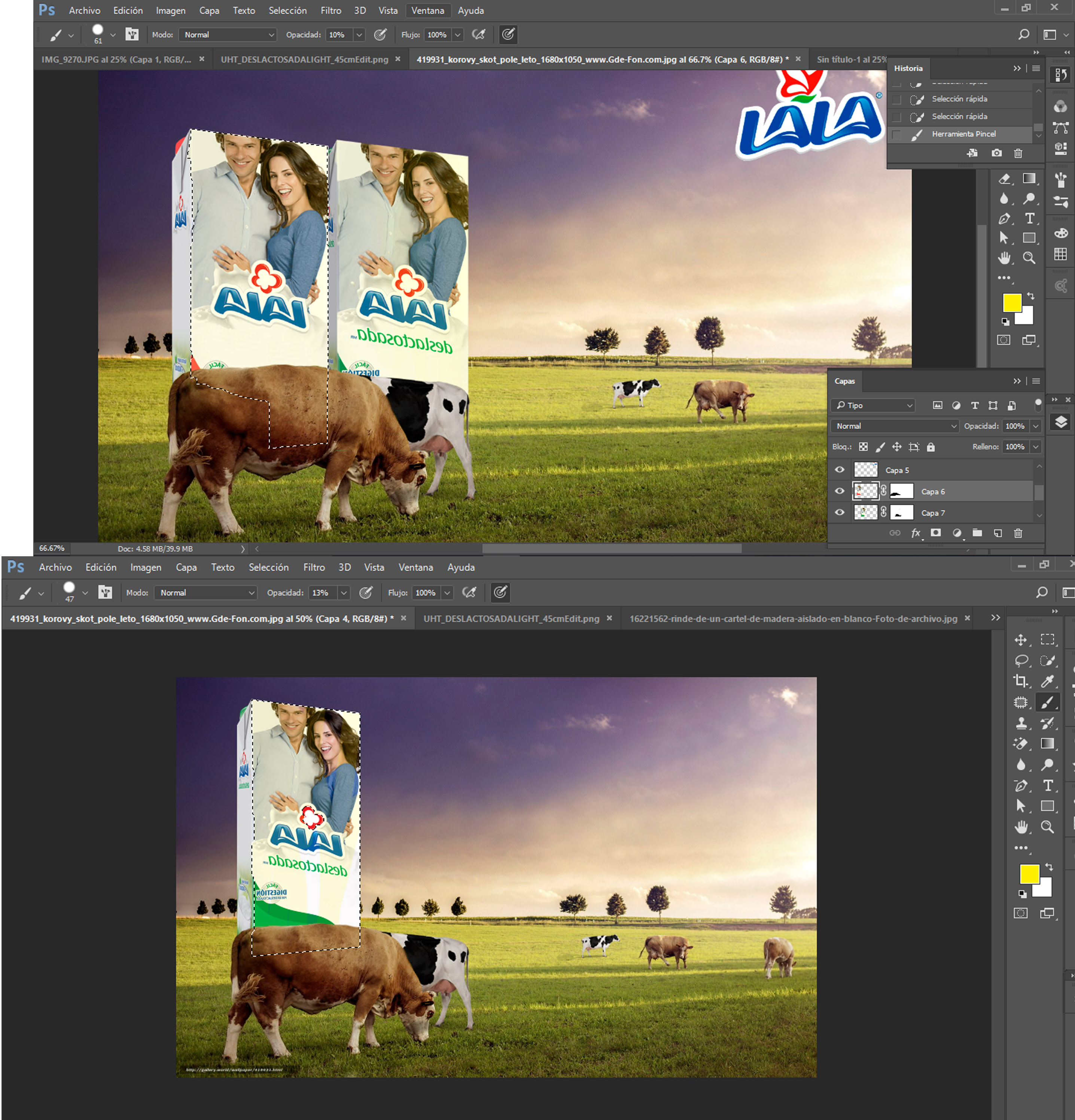Click zoom level 66.67% field in upper window
This screenshot has height=1120, width=1075.
point(51,548)
